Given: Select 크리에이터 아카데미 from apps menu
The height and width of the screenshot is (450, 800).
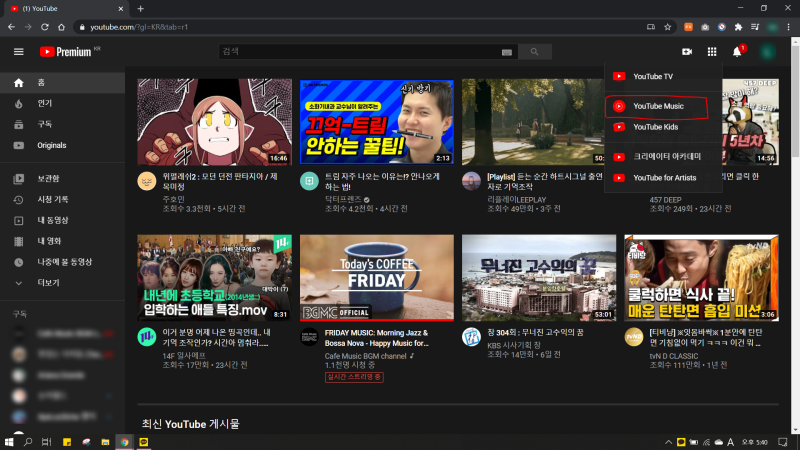Looking at the screenshot, I should pyautogui.click(x=663, y=157).
